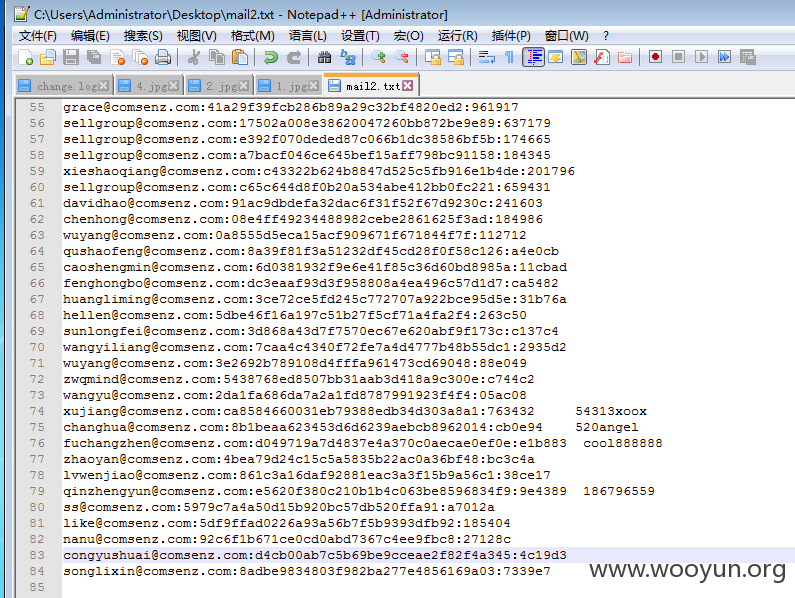Image resolution: width=795 pixels, height=598 pixels.
Task: Click the Zoom Out icon
Action: click(402, 57)
